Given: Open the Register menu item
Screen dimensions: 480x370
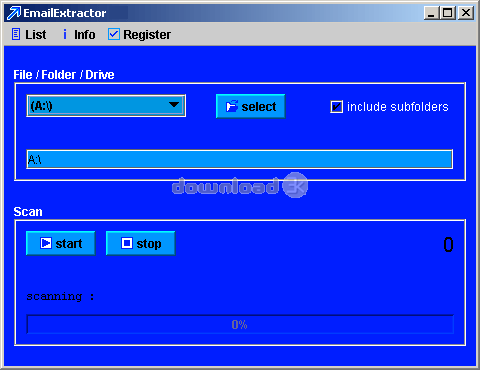Looking at the screenshot, I should 139,34.
